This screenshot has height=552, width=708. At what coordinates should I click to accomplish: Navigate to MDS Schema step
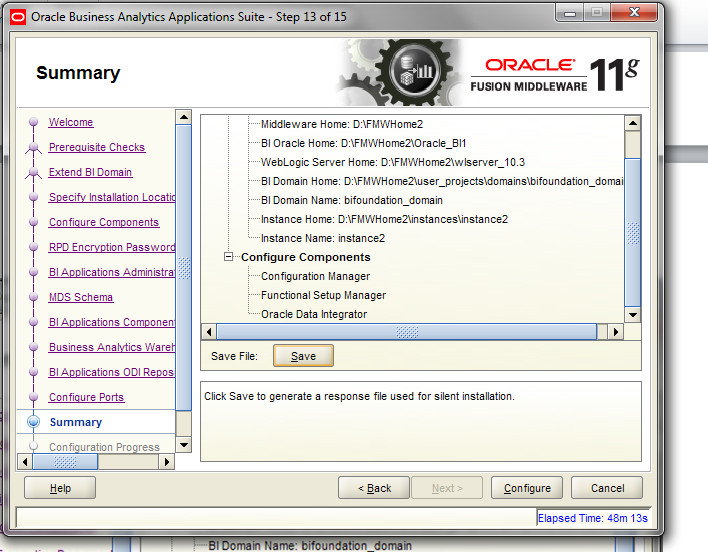tap(81, 297)
